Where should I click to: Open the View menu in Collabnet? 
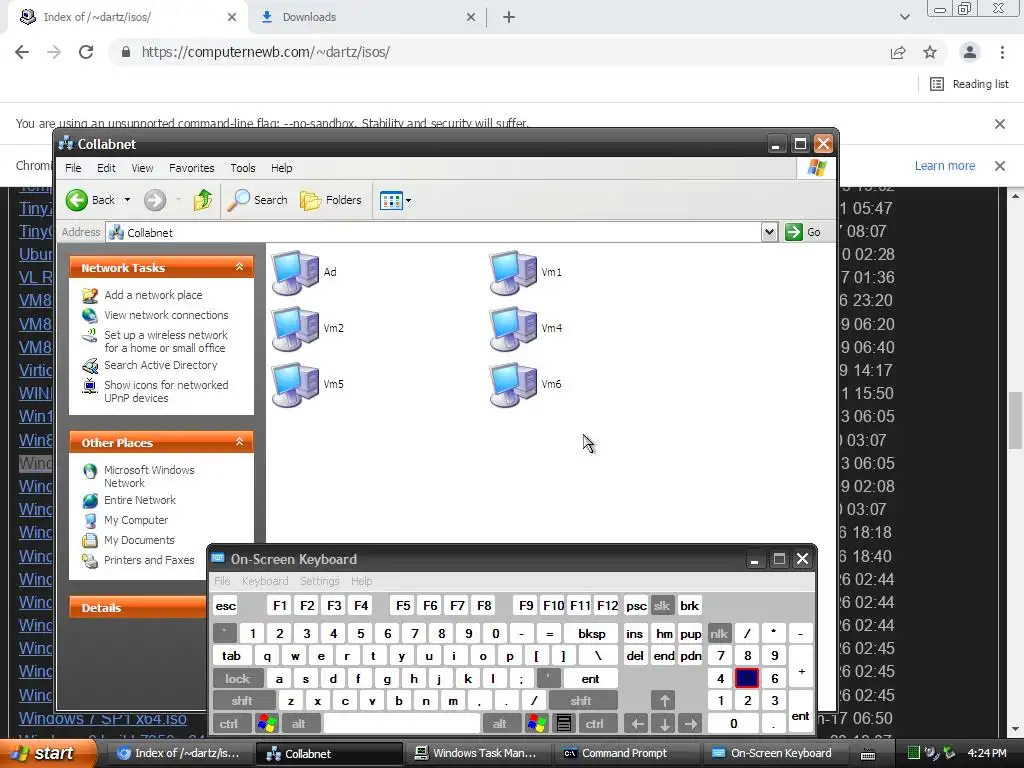(x=142, y=168)
